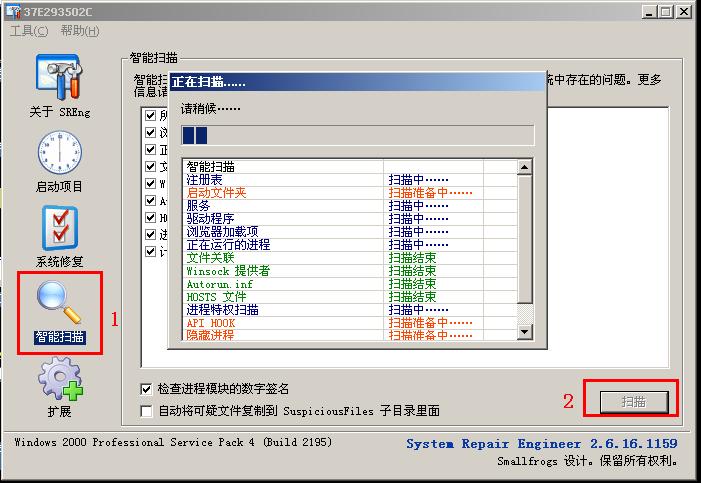
Task: Select the 注册表 row
Action: [x=350, y=180]
